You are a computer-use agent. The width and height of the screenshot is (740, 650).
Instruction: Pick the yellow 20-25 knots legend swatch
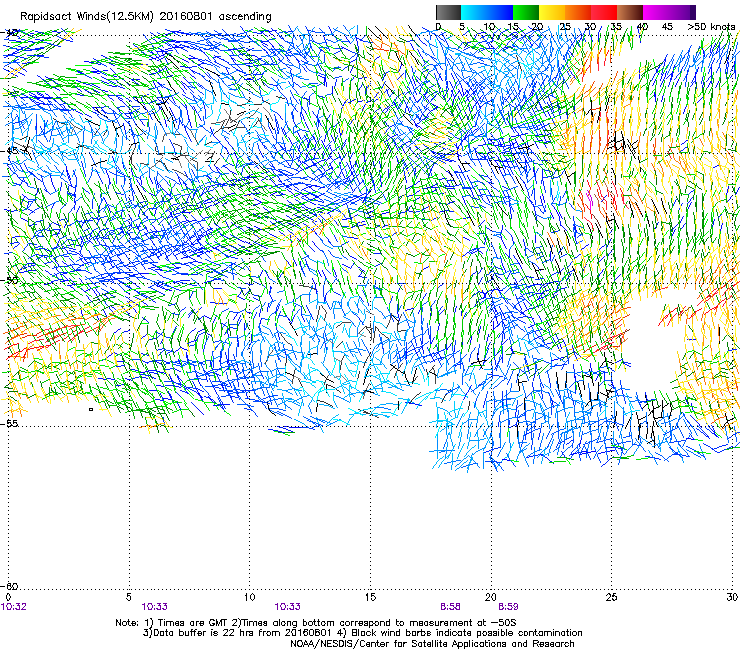coord(552,12)
